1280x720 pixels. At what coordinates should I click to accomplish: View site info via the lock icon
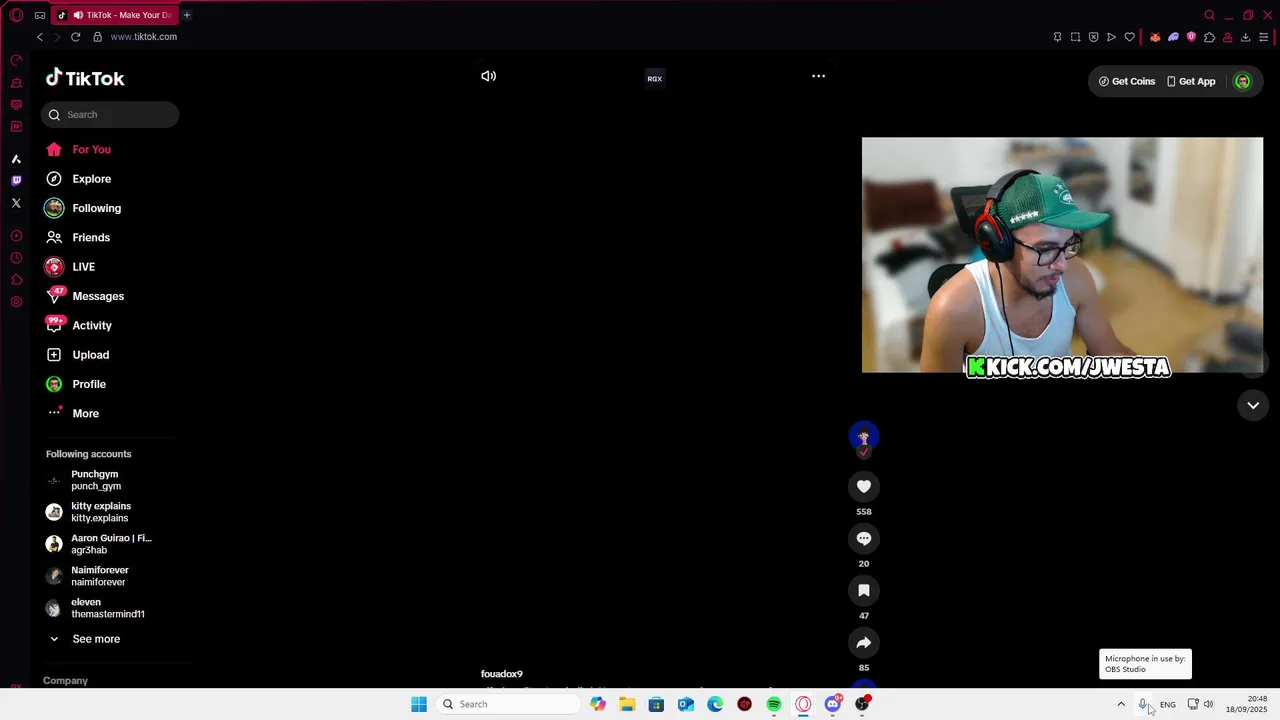[x=97, y=37]
